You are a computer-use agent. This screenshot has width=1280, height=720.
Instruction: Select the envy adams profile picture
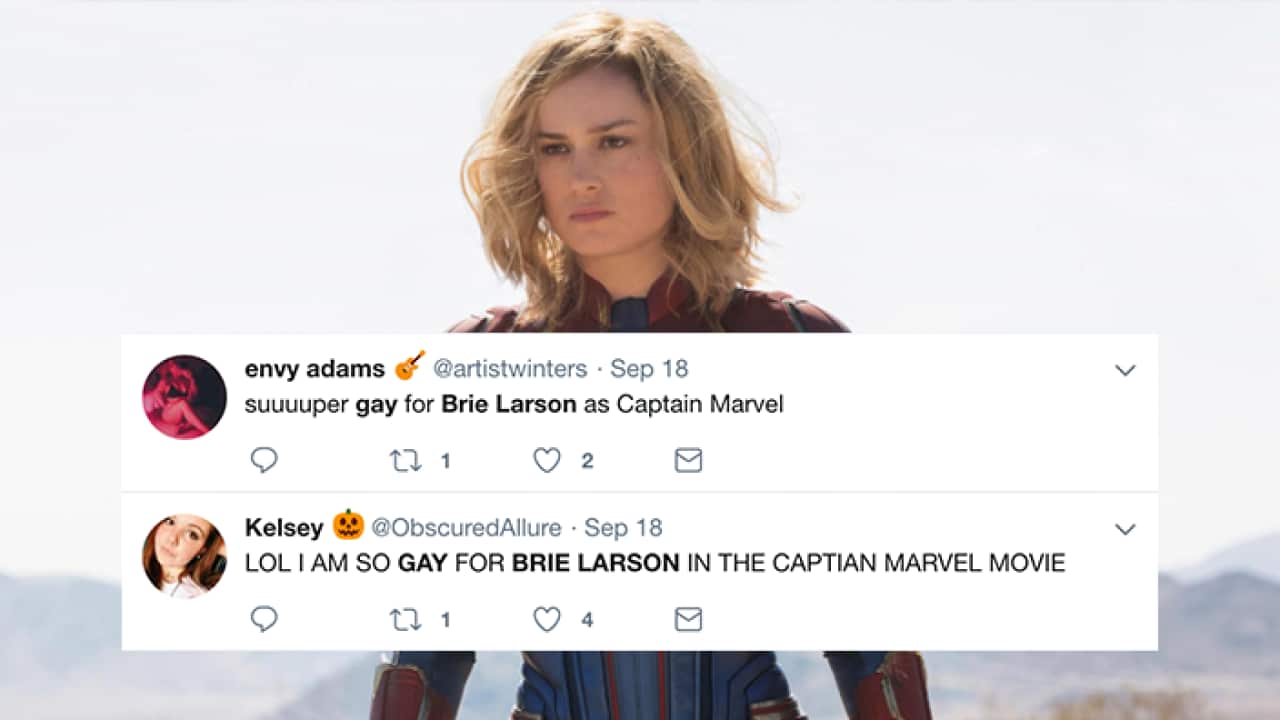click(x=184, y=397)
